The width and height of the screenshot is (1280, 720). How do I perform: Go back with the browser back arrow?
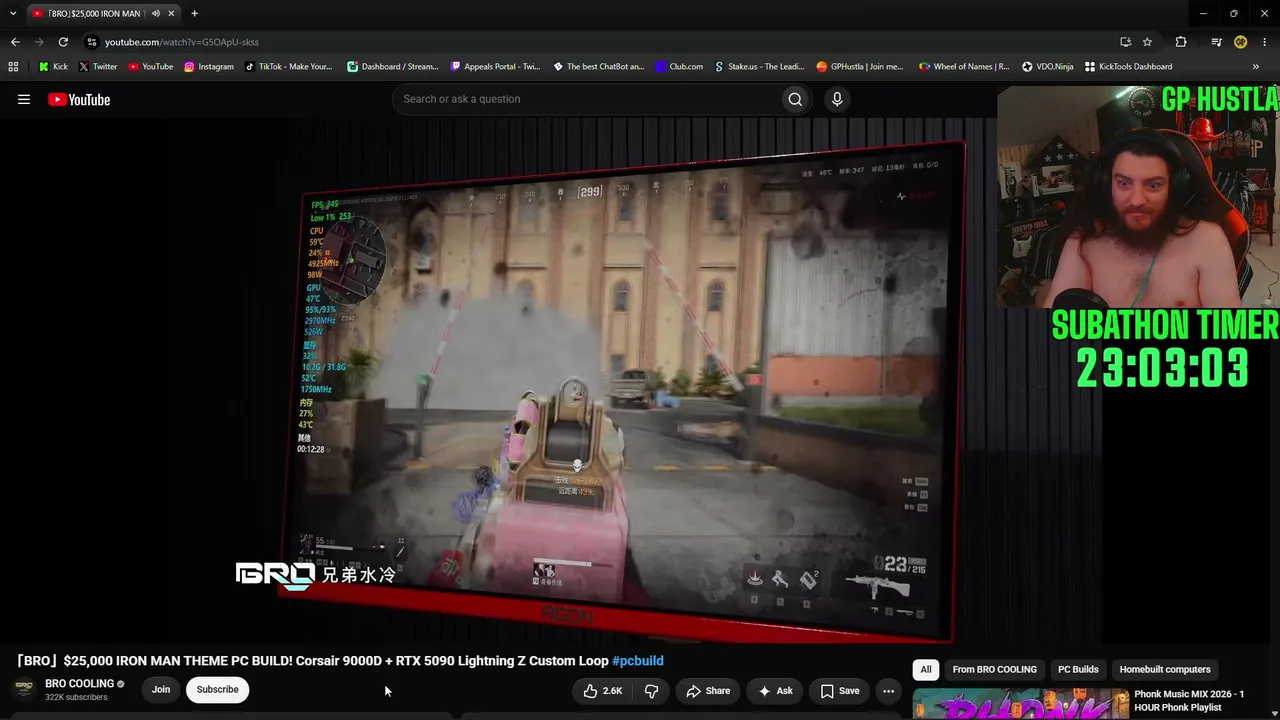[15, 42]
